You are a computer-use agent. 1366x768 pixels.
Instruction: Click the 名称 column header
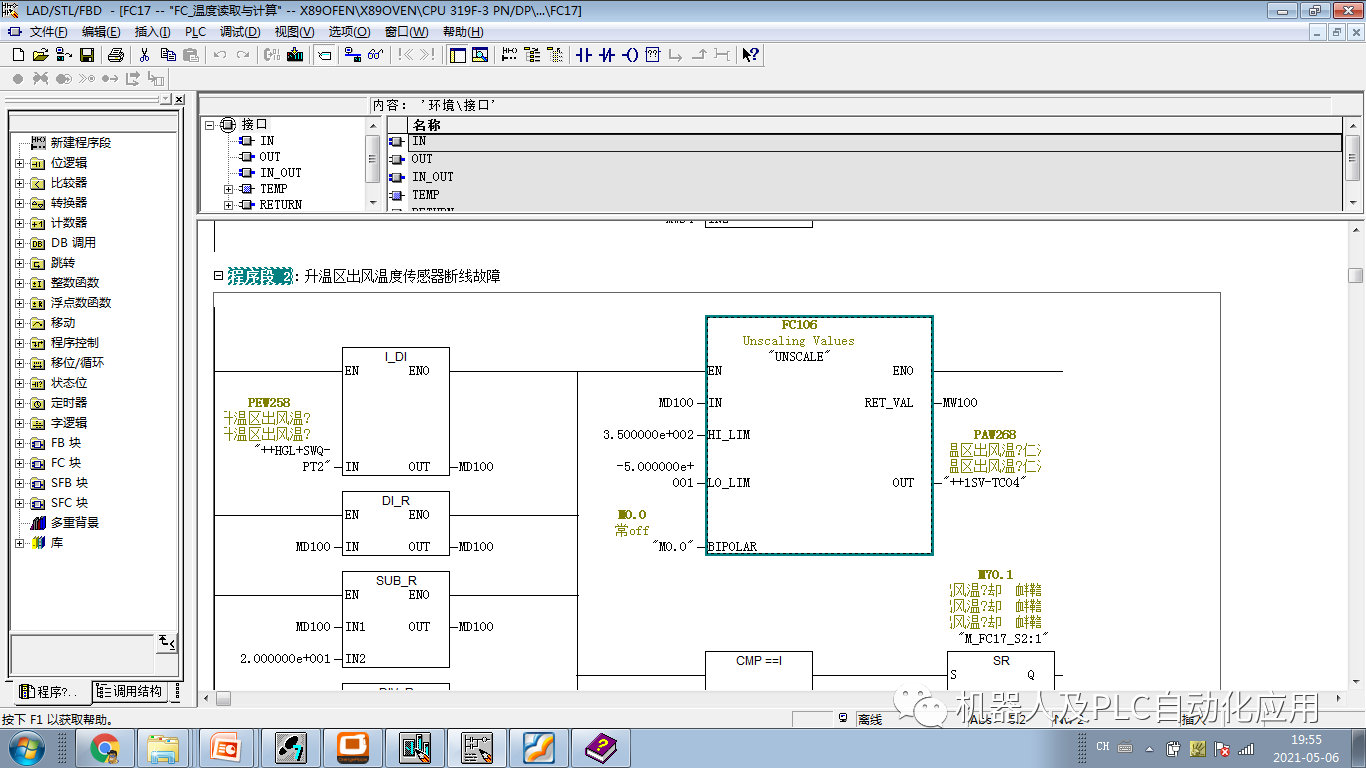click(x=875, y=125)
